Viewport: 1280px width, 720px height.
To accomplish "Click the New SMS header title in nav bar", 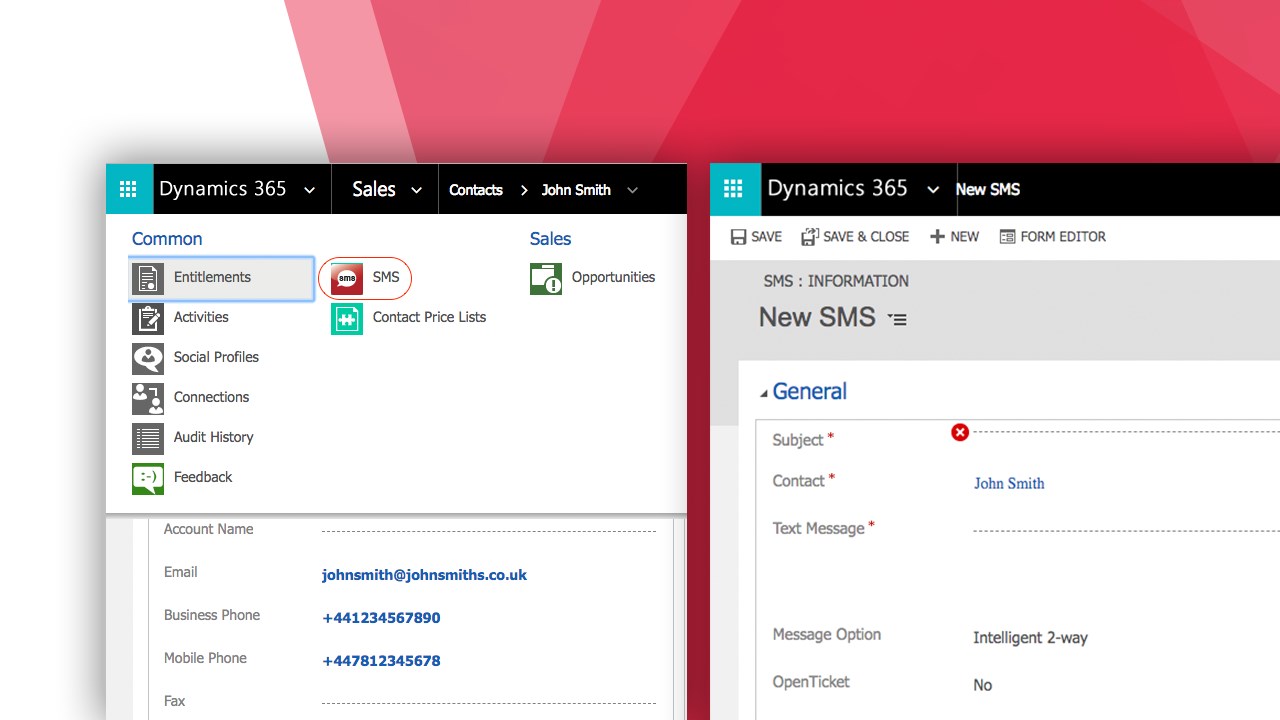I will 988,189.
